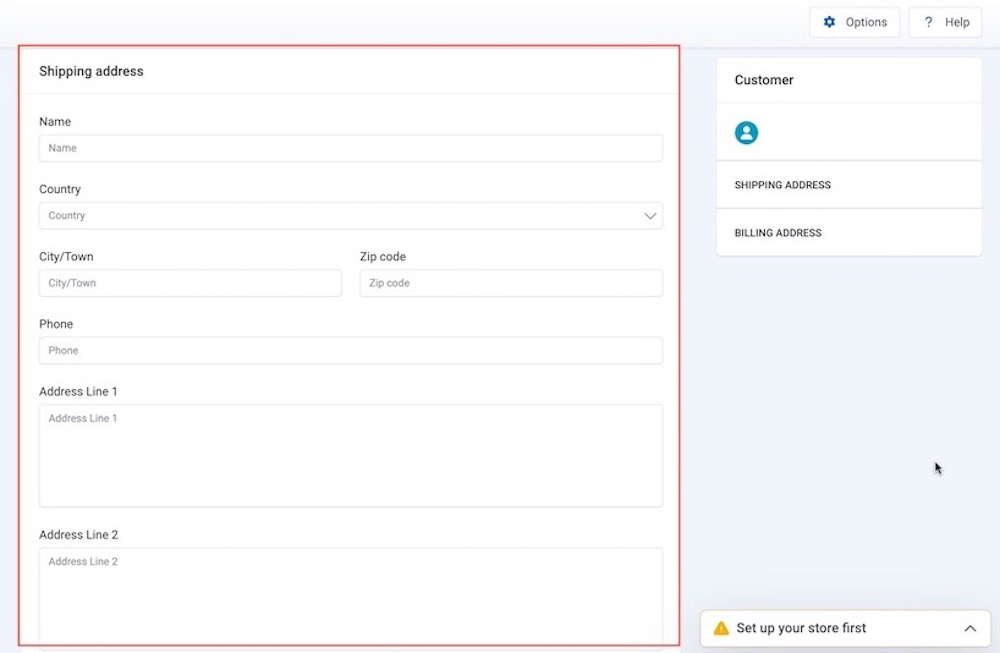This screenshot has height=653, width=1000.
Task: Click inside Address Line 1 textarea
Action: (x=350, y=455)
